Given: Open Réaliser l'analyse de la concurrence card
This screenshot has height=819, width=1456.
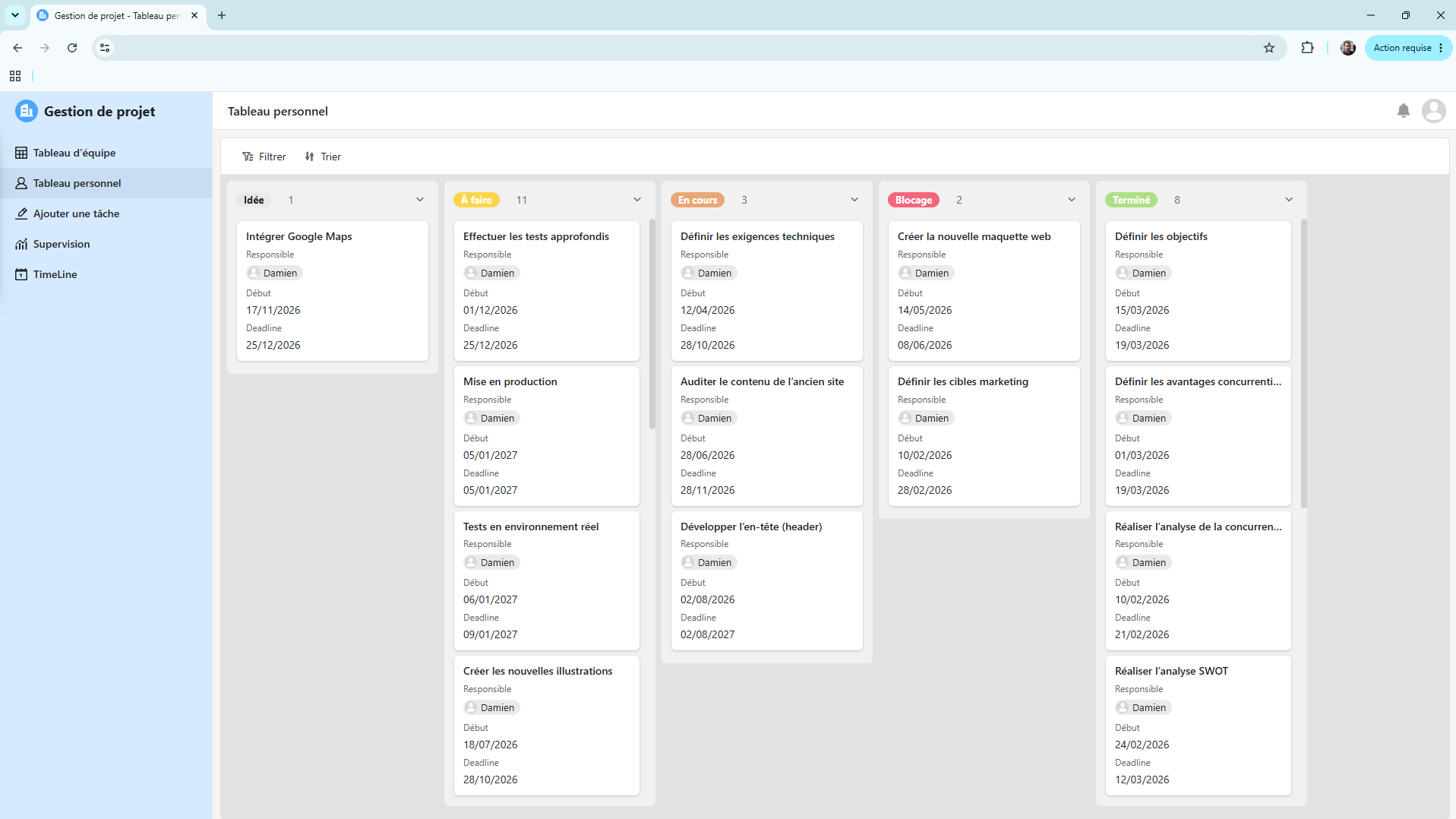Looking at the screenshot, I should pos(1199,580).
